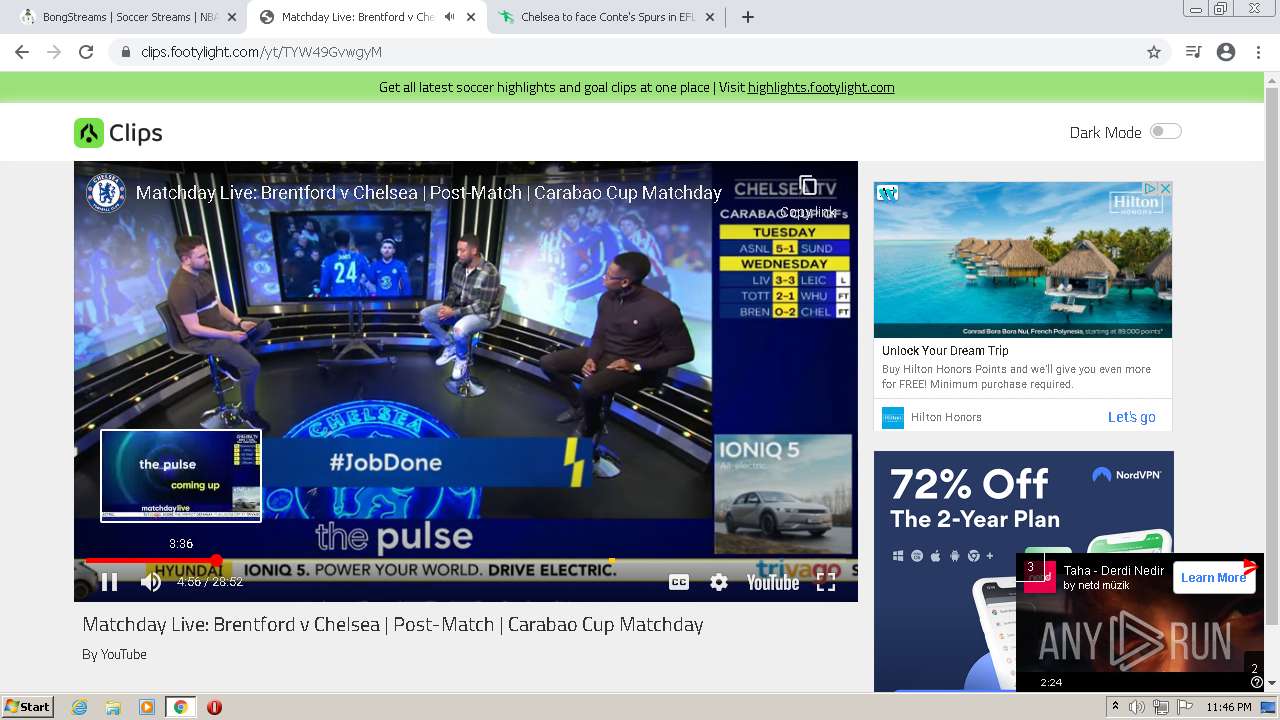Click the Let's go Hilton ad link
The height and width of the screenshot is (720, 1280).
coord(1131,417)
